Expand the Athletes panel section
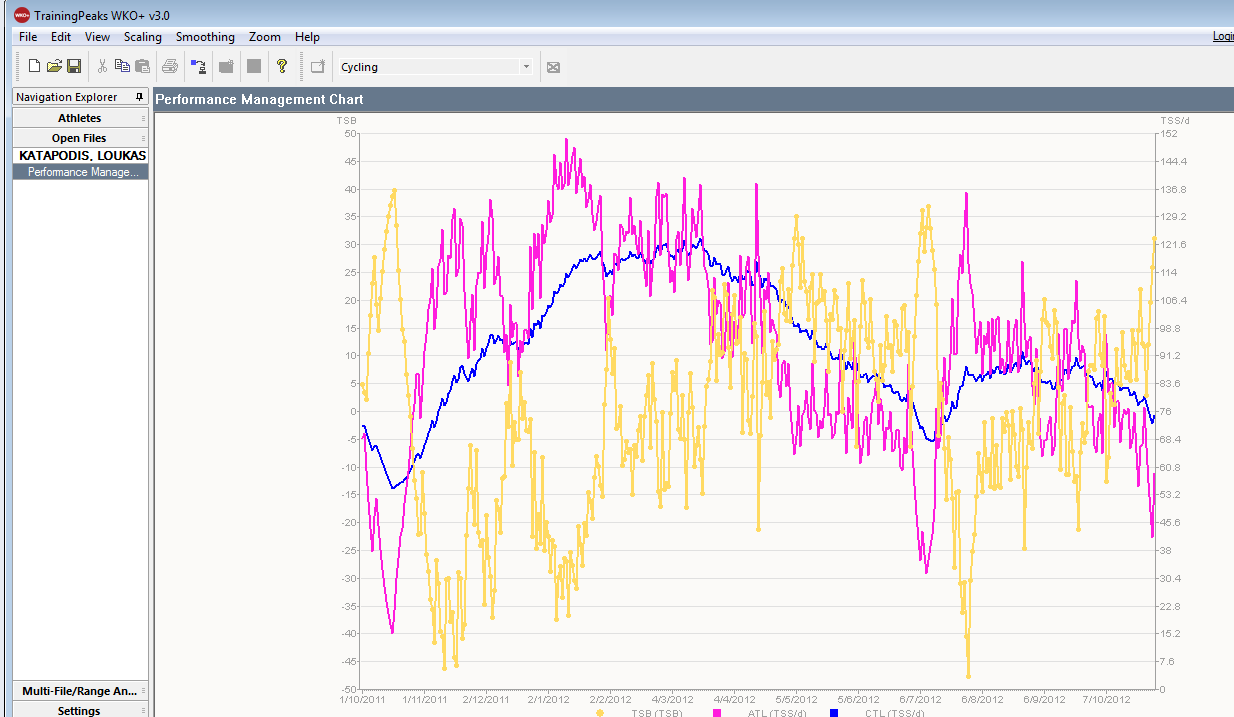 click(79, 118)
